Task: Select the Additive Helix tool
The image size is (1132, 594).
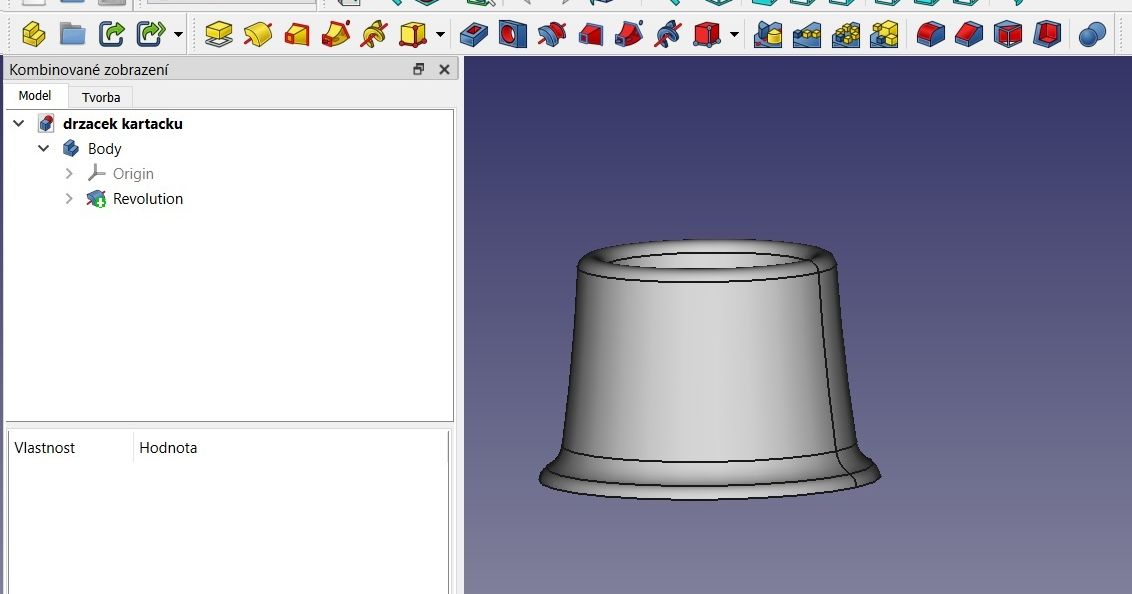Action: [374, 34]
